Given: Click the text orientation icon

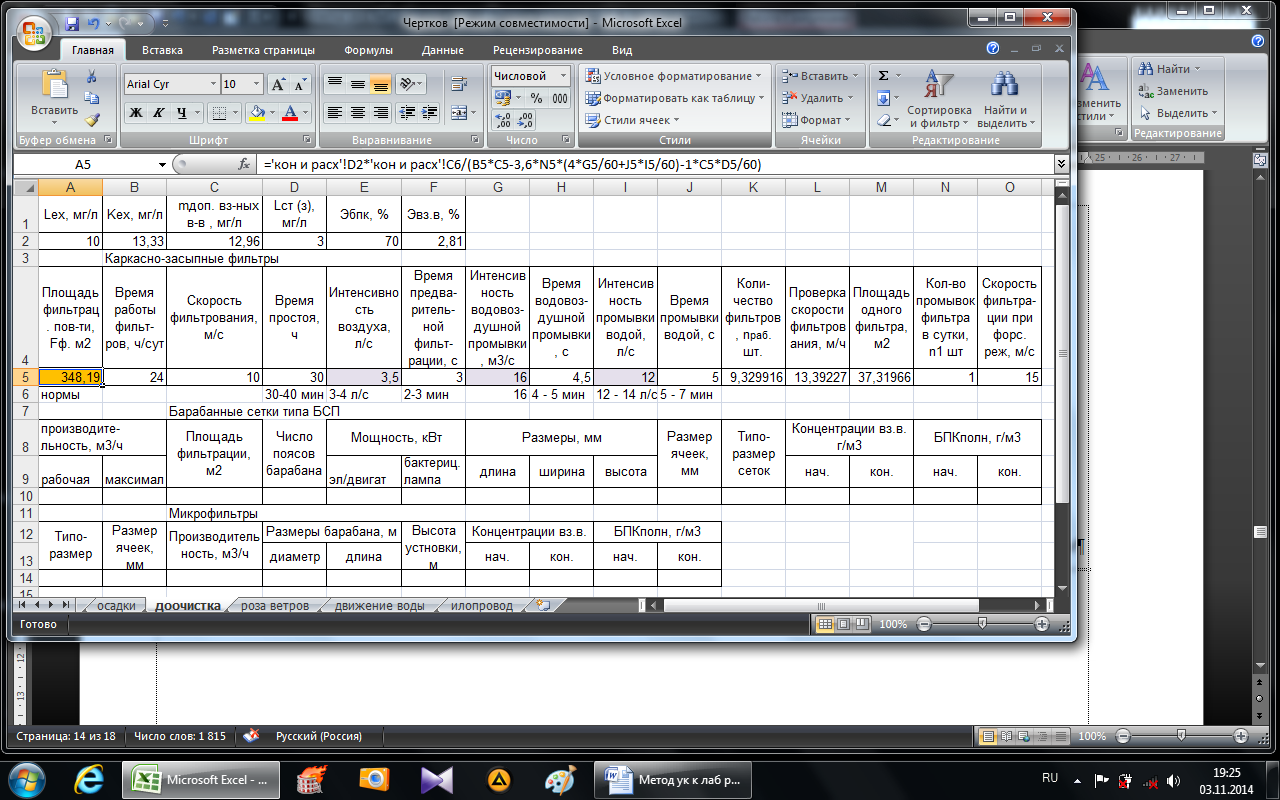Looking at the screenshot, I should pyautogui.click(x=407, y=83).
